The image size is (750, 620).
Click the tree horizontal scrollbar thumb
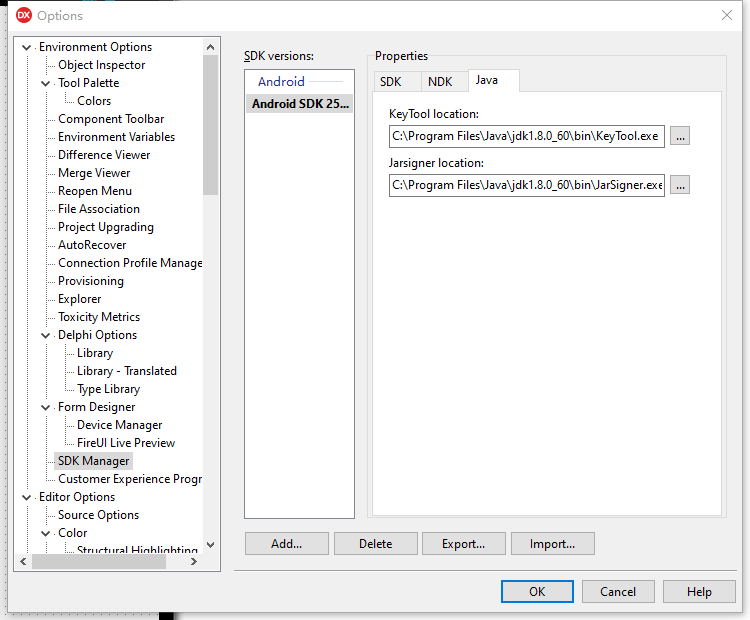[x=99, y=562]
